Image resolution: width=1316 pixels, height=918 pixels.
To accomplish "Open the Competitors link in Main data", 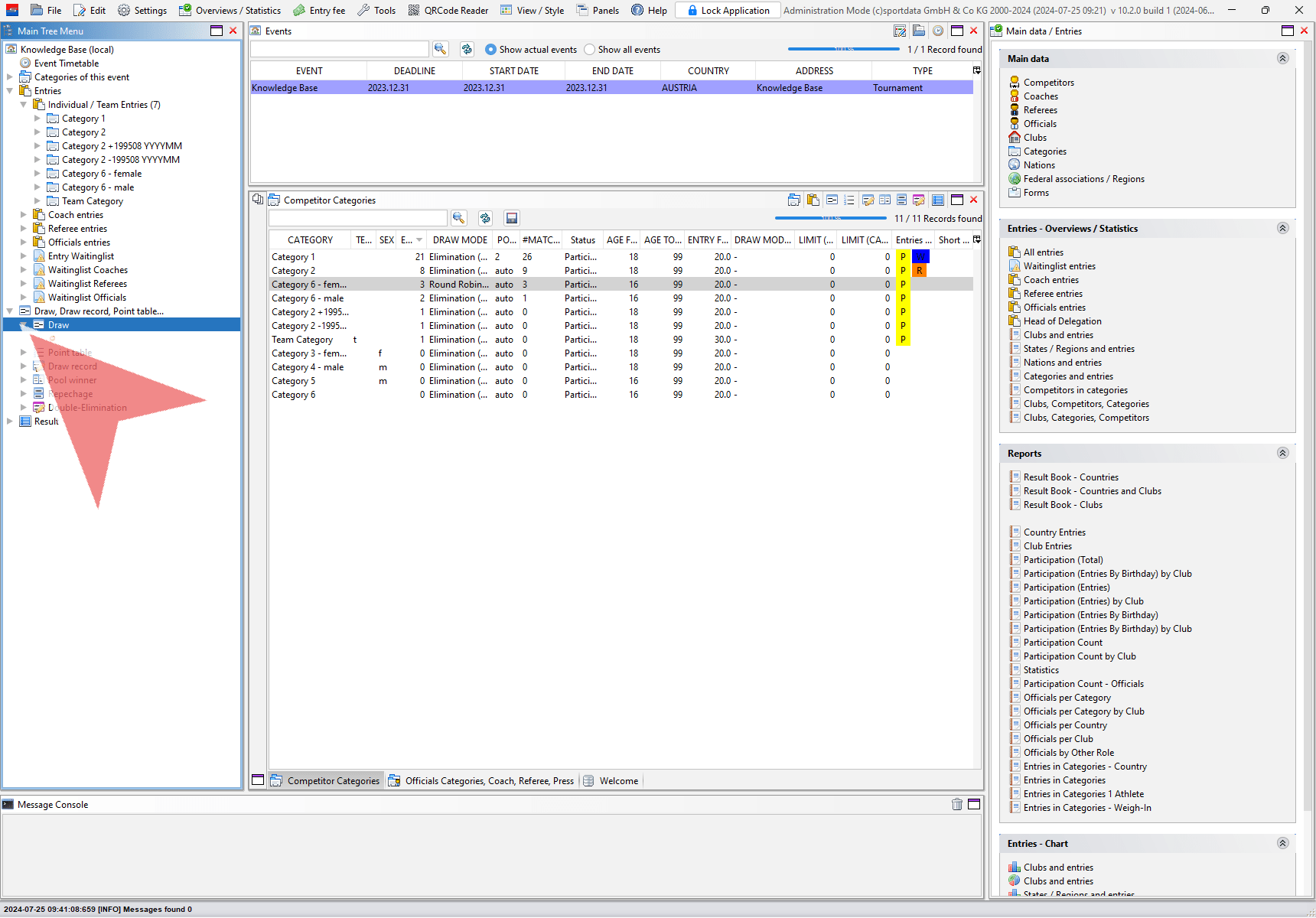I will (1048, 83).
